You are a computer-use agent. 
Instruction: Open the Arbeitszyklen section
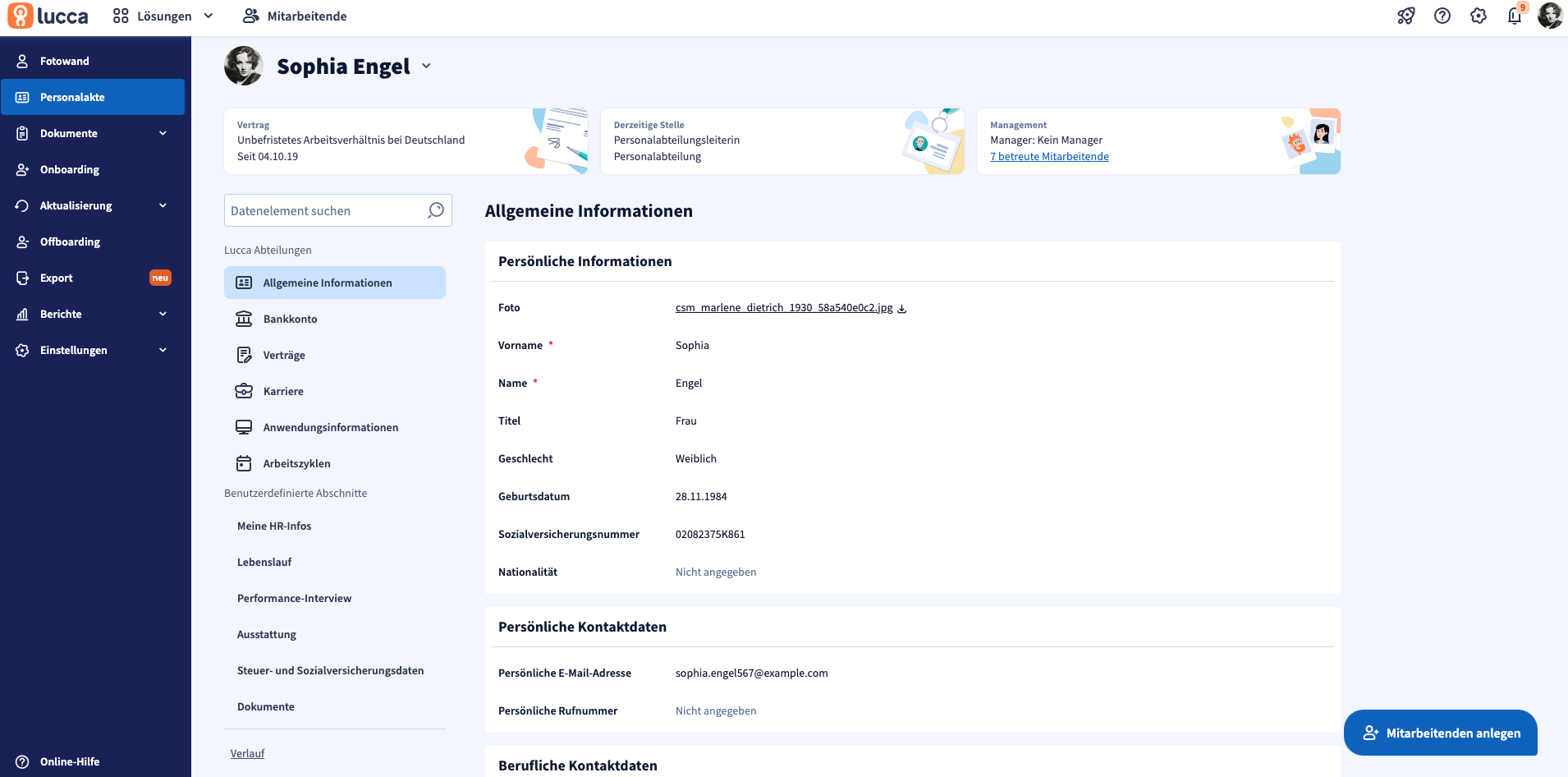[x=335, y=463]
